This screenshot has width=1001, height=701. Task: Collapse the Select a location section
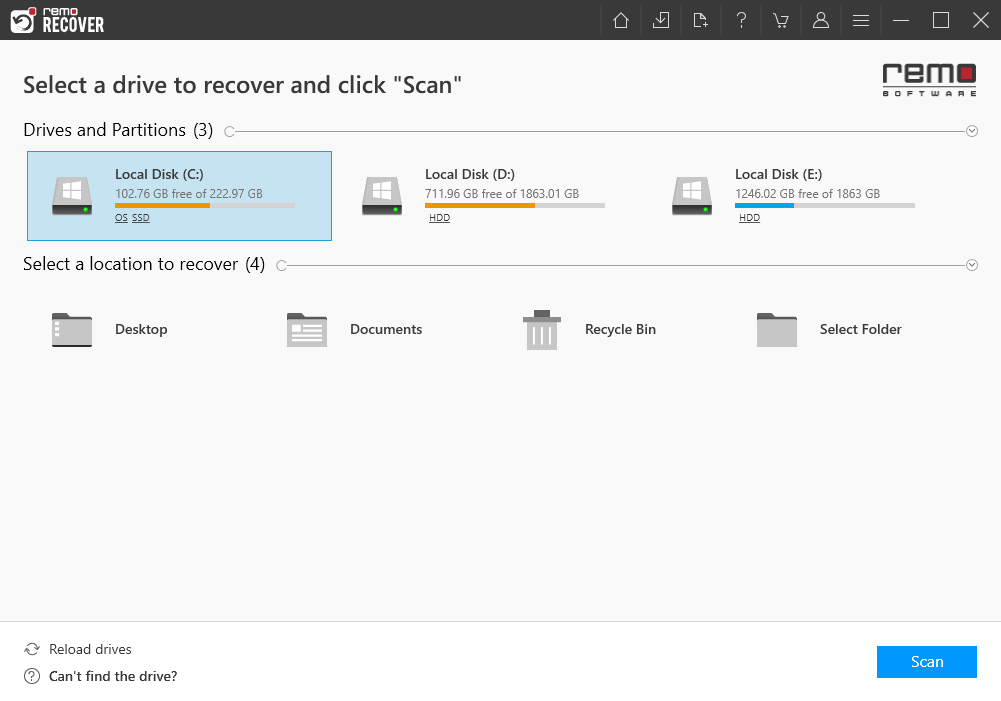[x=970, y=264]
